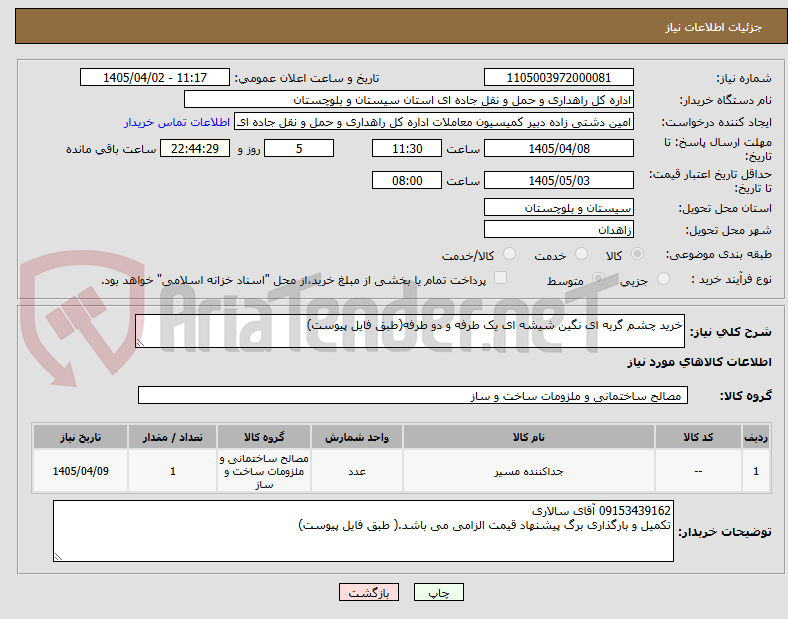Click the ردیف column header

point(756,437)
